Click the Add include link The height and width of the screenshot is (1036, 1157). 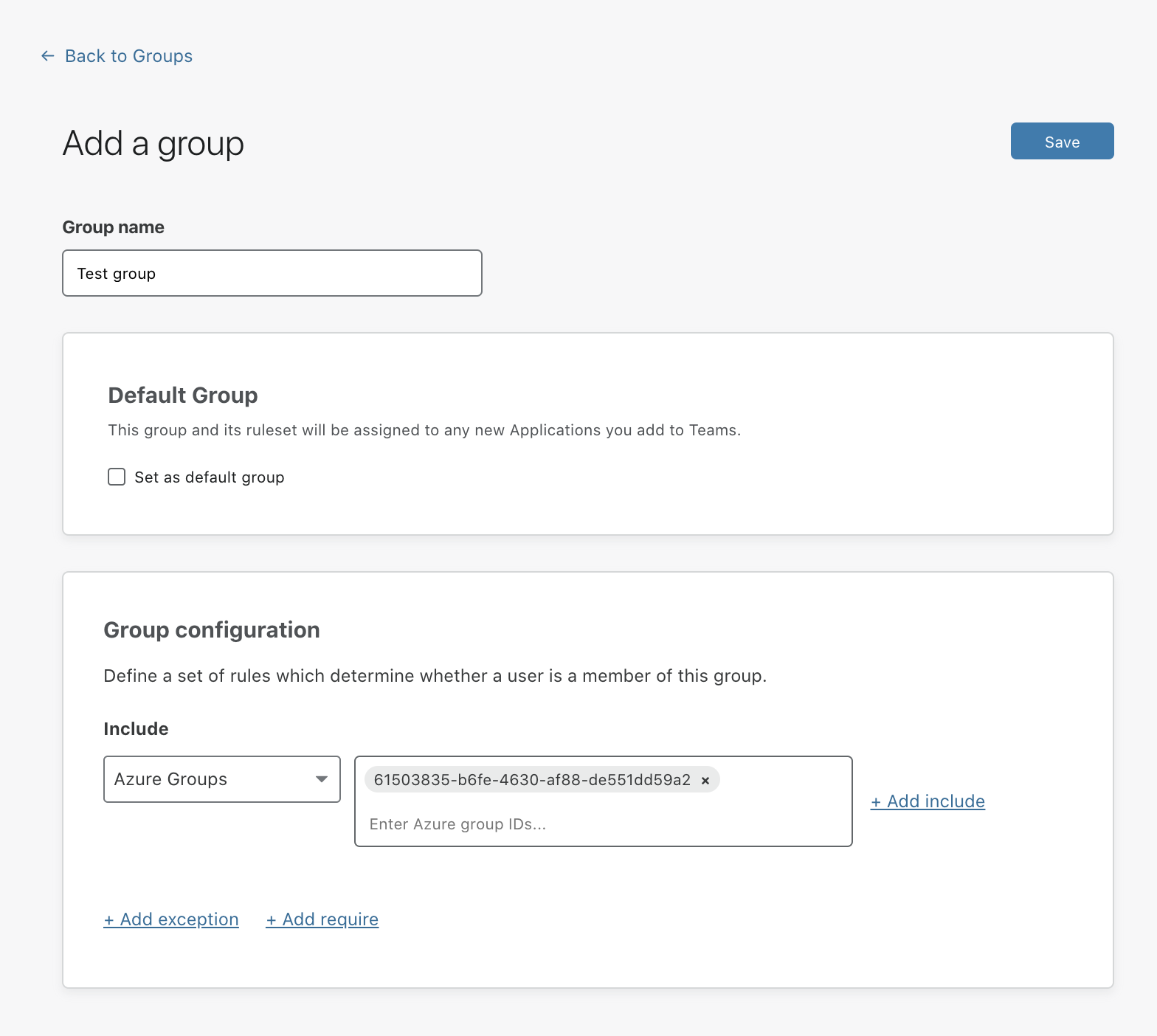pos(928,801)
